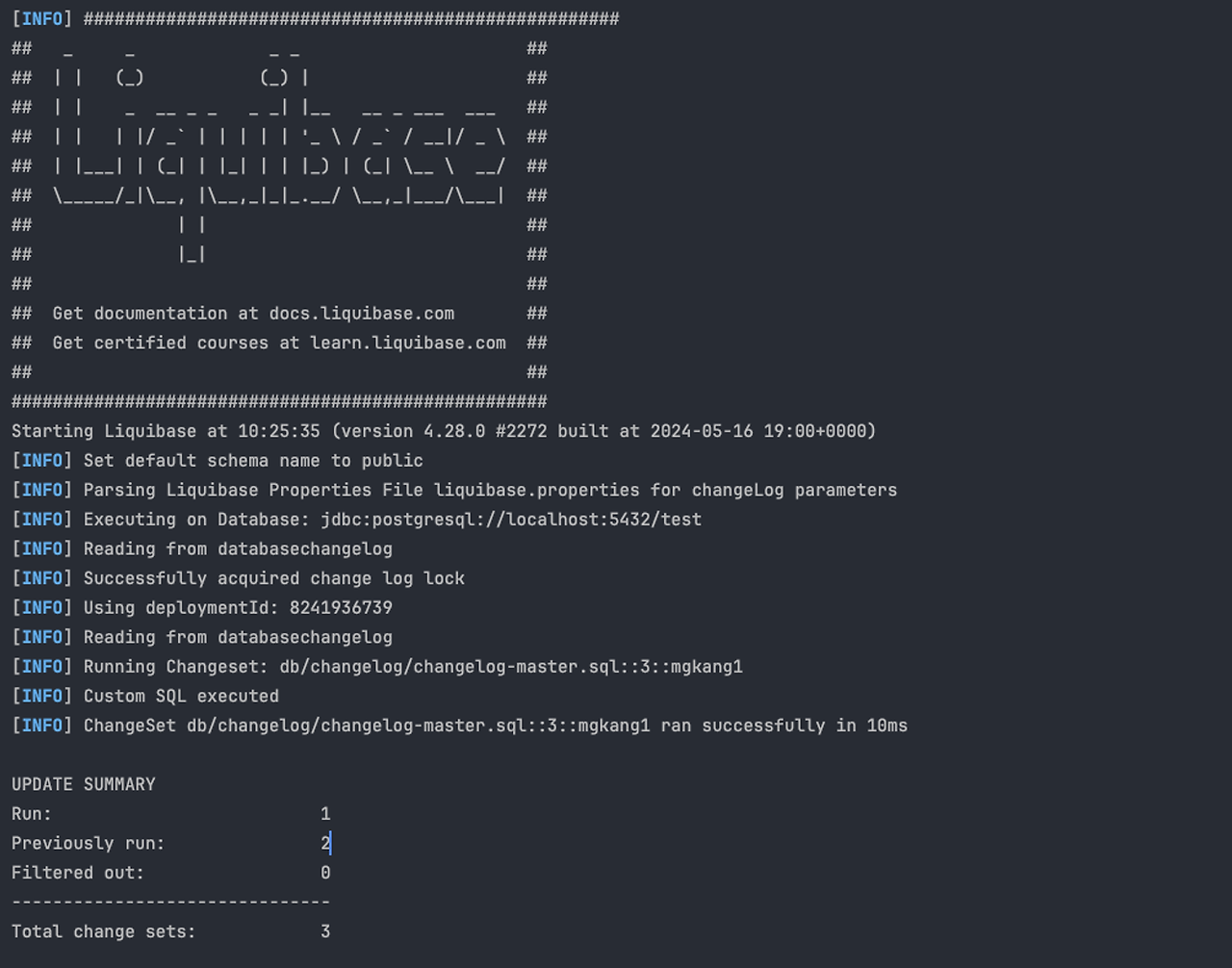Click the 'Total change sets:' label
This screenshot has width=1232, height=968.
tap(104, 931)
